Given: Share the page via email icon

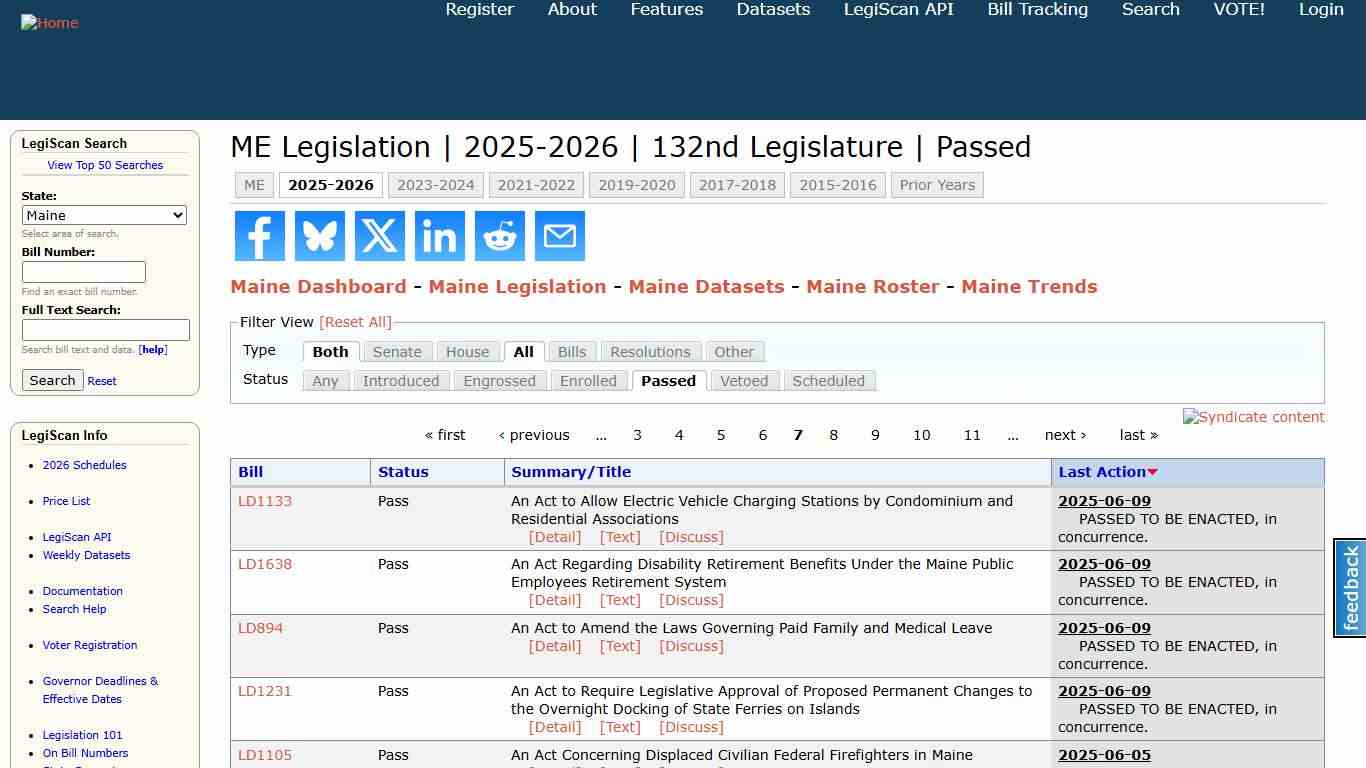Looking at the screenshot, I should pyautogui.click(x=559, y=236).
